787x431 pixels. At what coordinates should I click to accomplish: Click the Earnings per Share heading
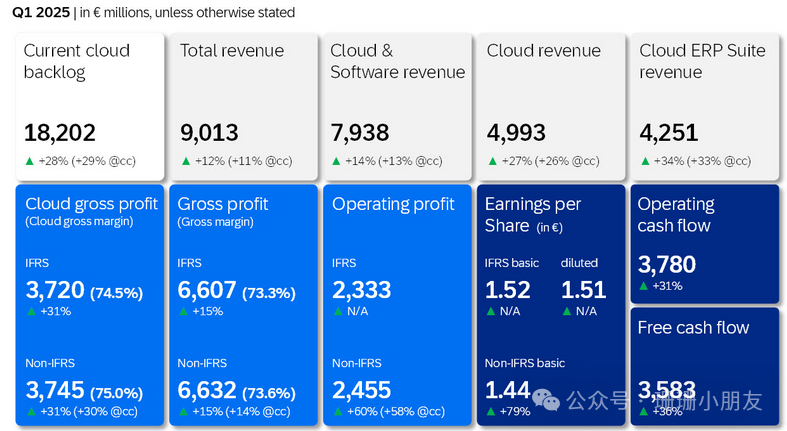[x=532, y=214]
